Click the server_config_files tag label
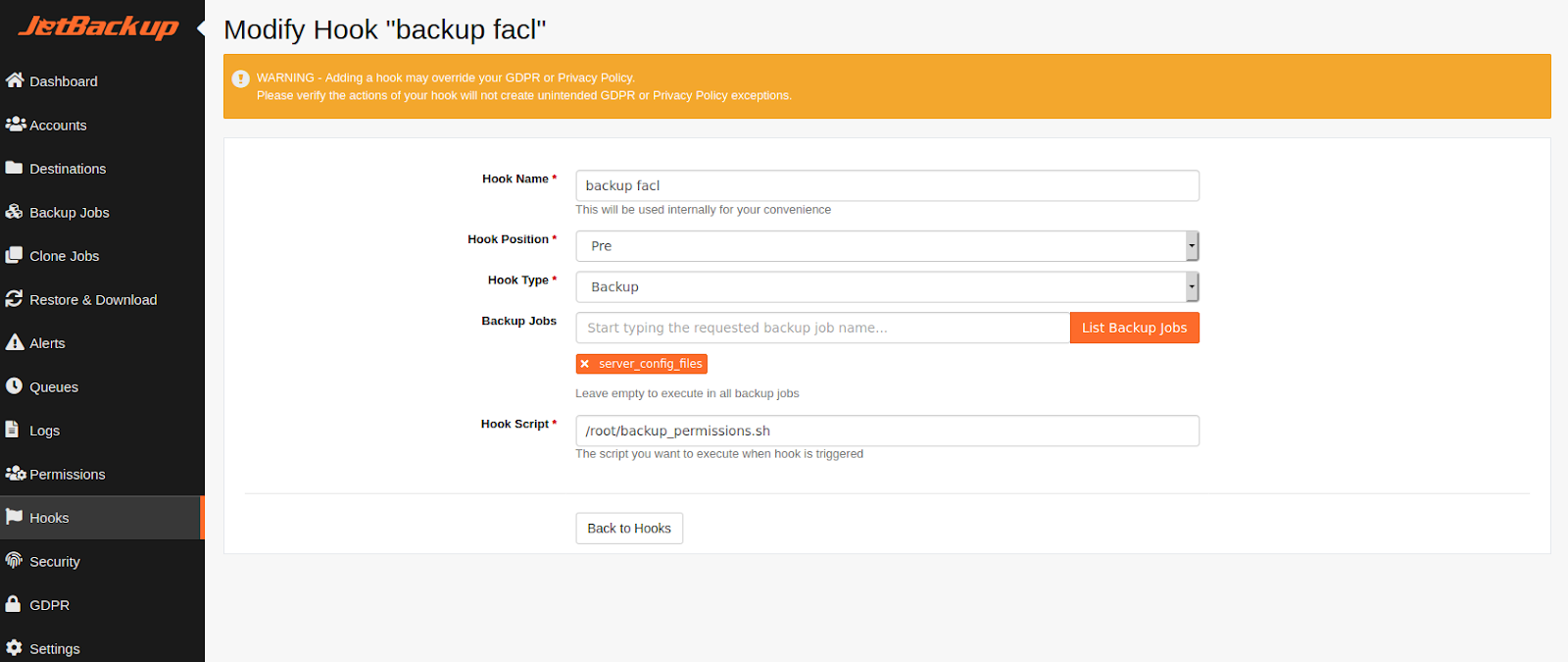Image resolution: width=1568 pixels, height=662 pixels. coord(651,364)
